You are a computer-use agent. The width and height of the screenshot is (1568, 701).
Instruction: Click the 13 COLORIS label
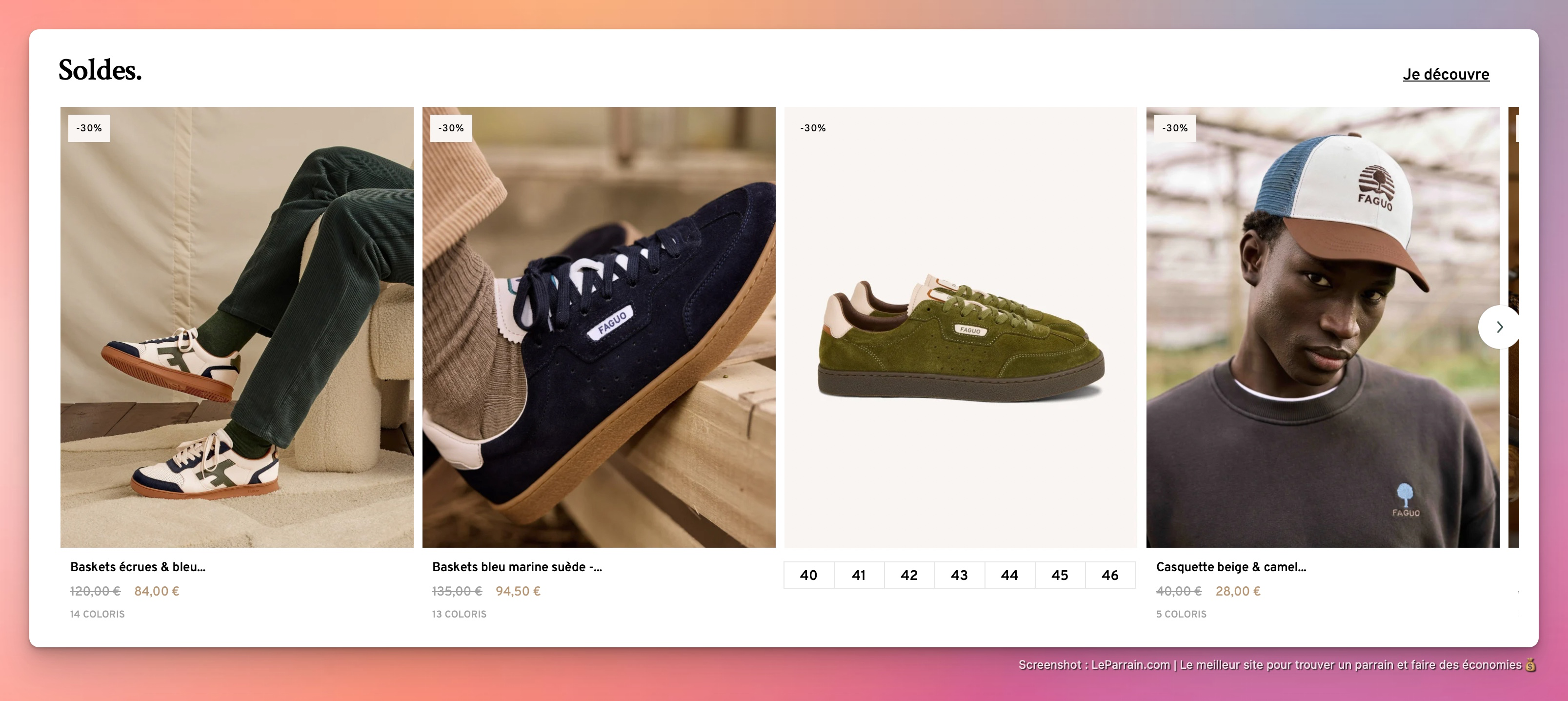point(459,614)
